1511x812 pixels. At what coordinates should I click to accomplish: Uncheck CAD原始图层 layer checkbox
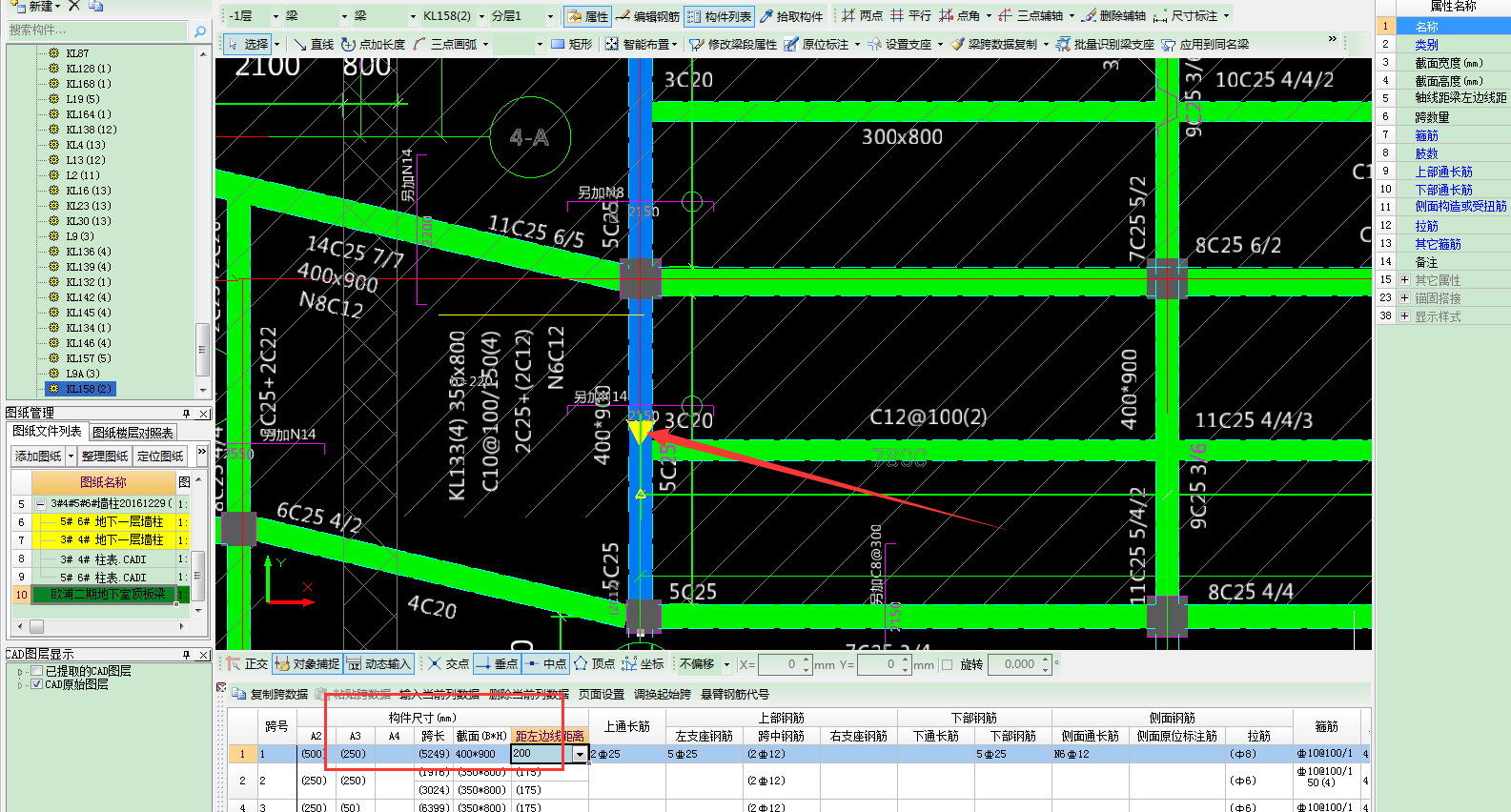click(37, 684)
